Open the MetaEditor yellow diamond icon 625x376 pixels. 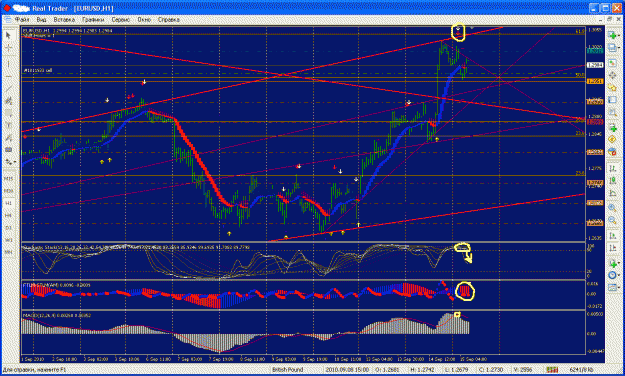[612, 140]
